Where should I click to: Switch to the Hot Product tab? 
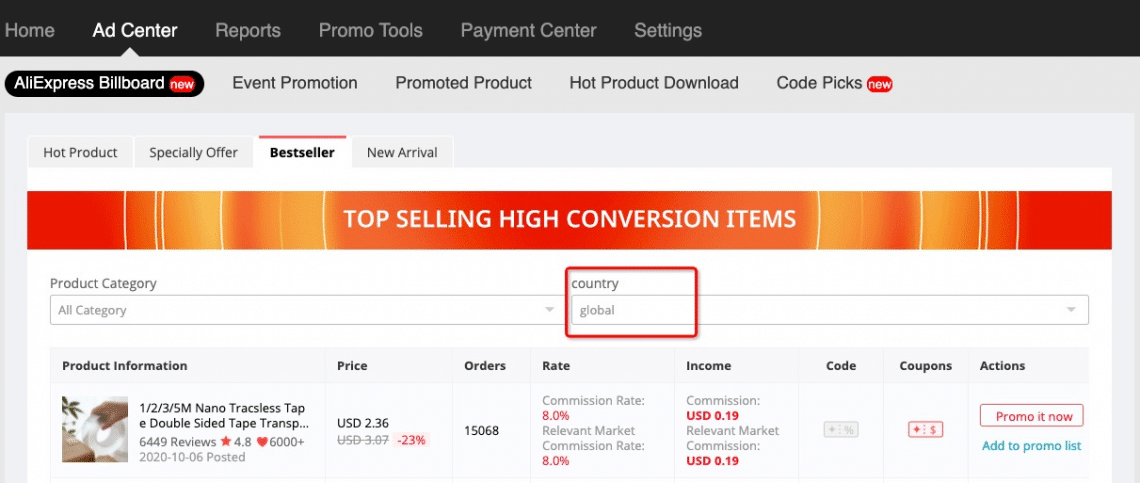tap(80, 153)
